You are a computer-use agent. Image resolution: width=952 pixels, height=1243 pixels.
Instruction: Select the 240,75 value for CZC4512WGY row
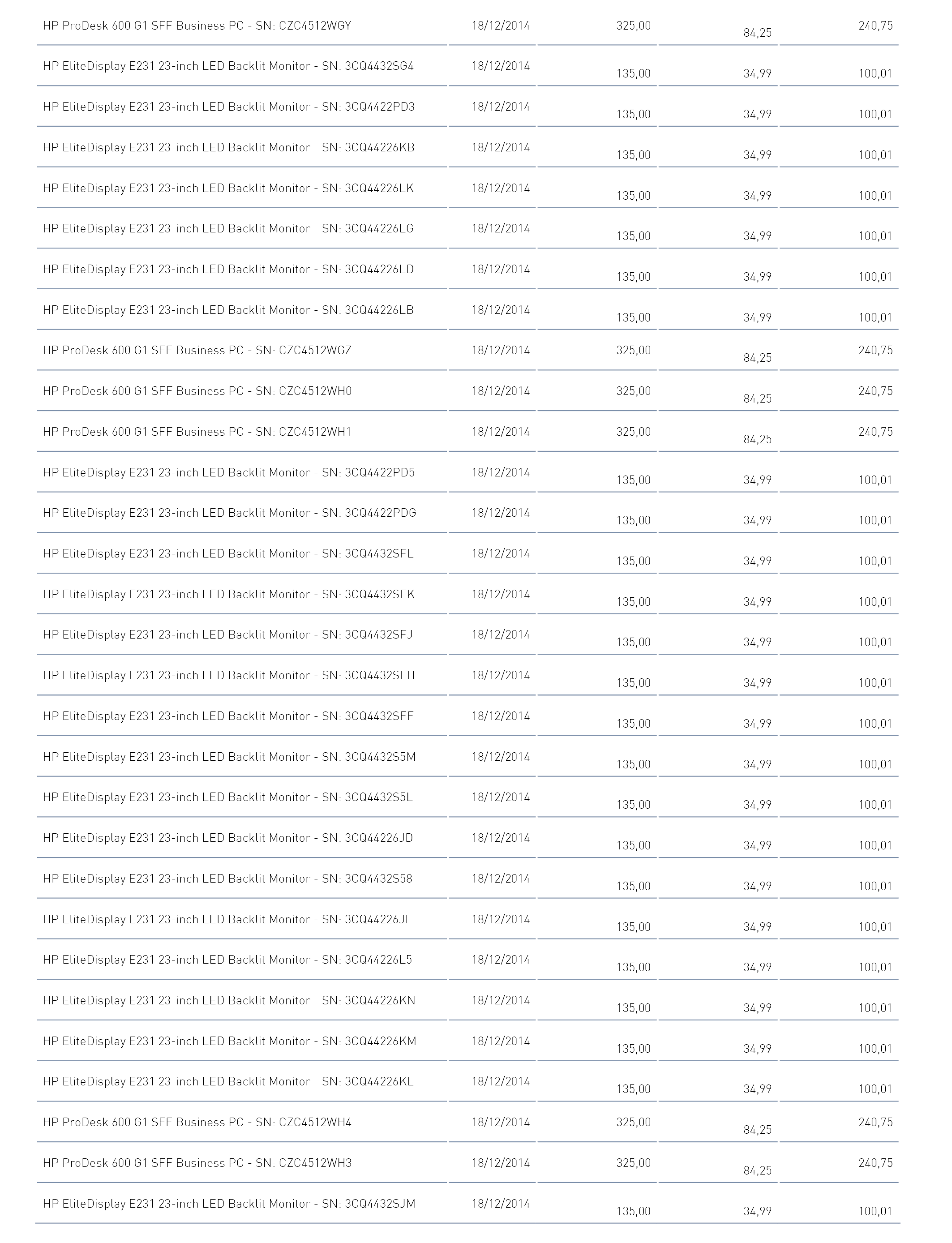click(x=875, y=26)
